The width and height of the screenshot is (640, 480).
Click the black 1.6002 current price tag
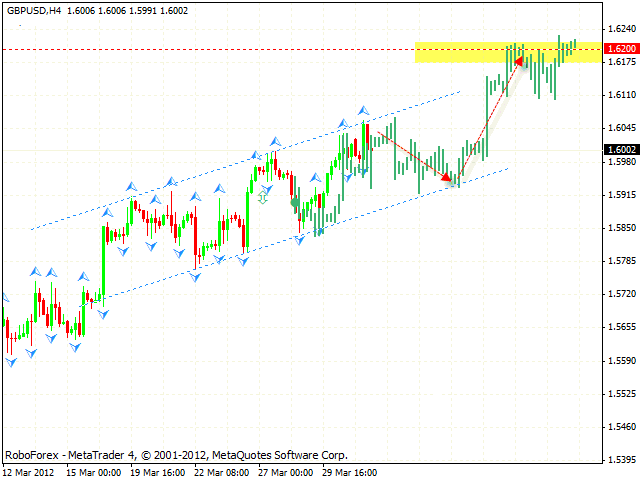(619, 150)
